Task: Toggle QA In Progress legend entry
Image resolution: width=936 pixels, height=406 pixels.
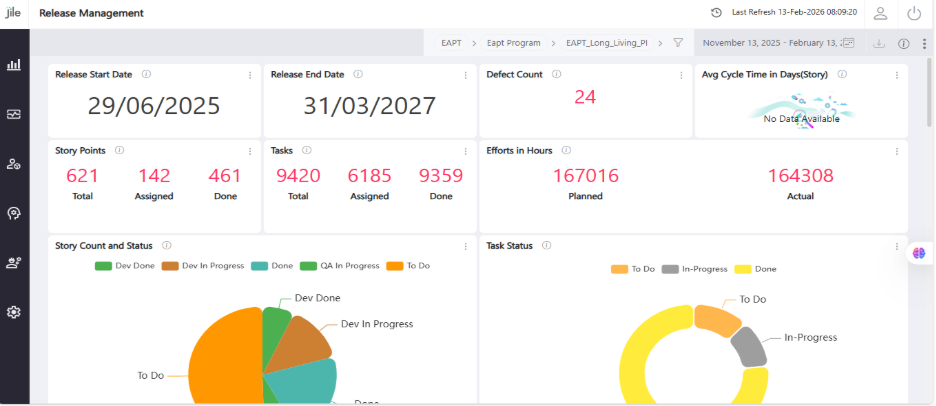Action: (x=340, y=266)
